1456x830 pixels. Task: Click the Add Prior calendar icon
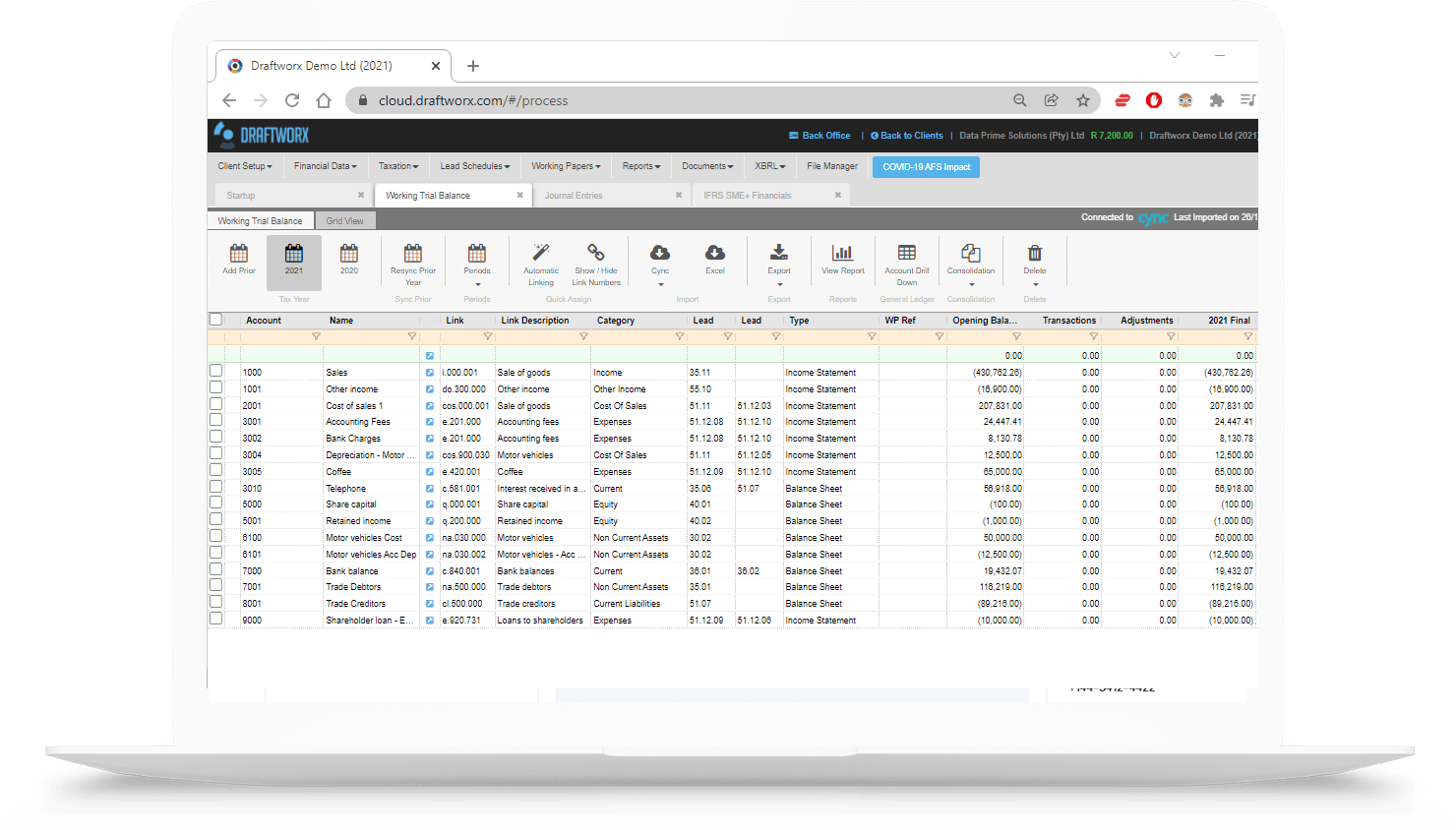point(239,255)
